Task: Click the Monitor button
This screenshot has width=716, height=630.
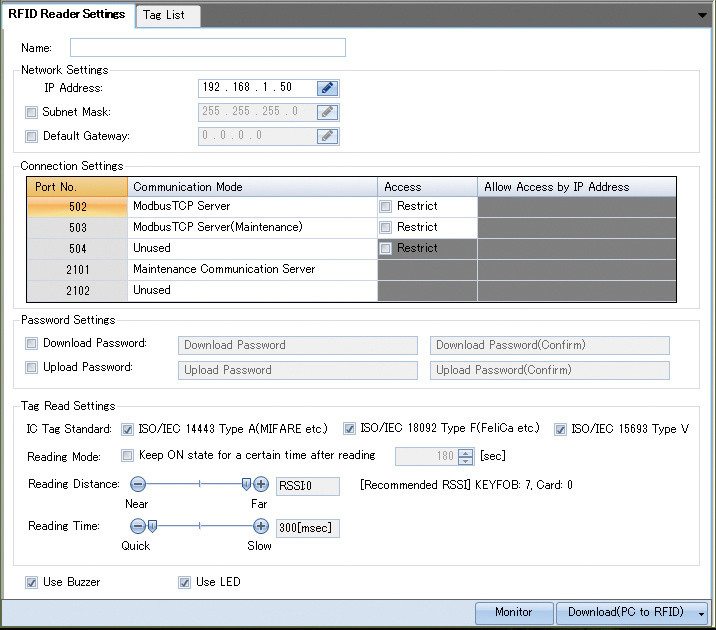Action: tap(514, 612)
